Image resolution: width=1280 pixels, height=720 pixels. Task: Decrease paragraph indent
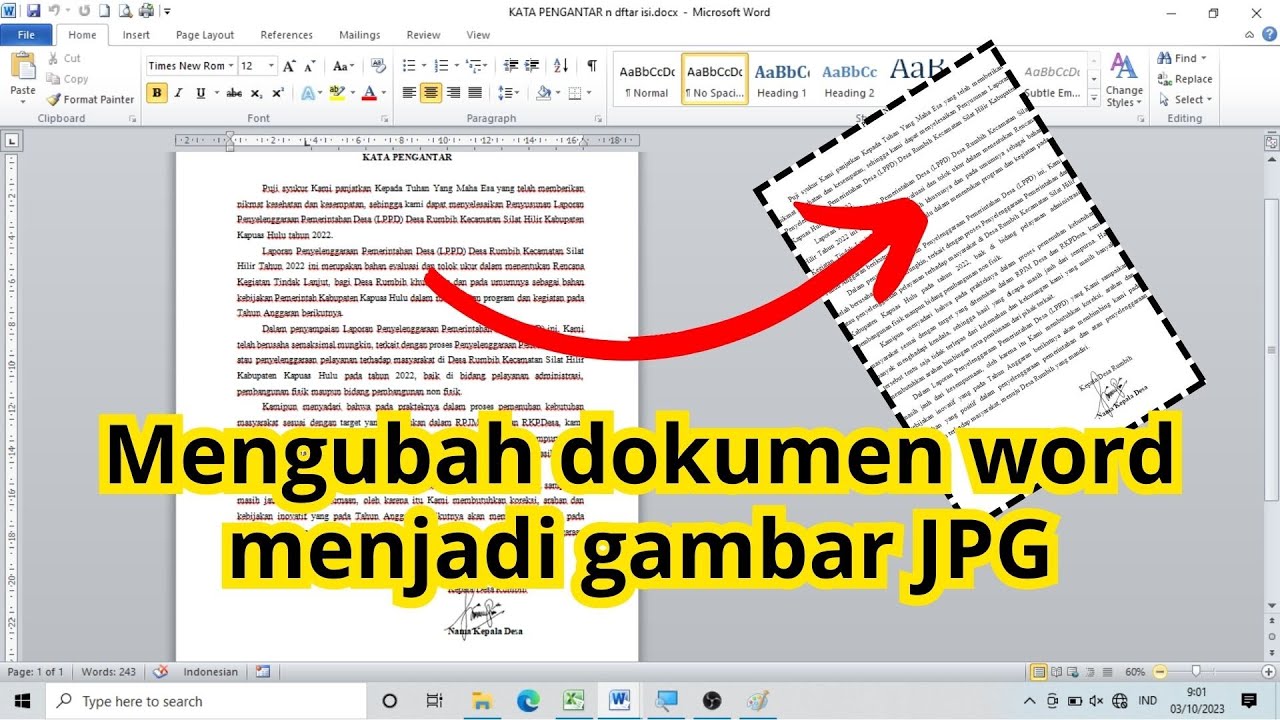tap(512, 66)
